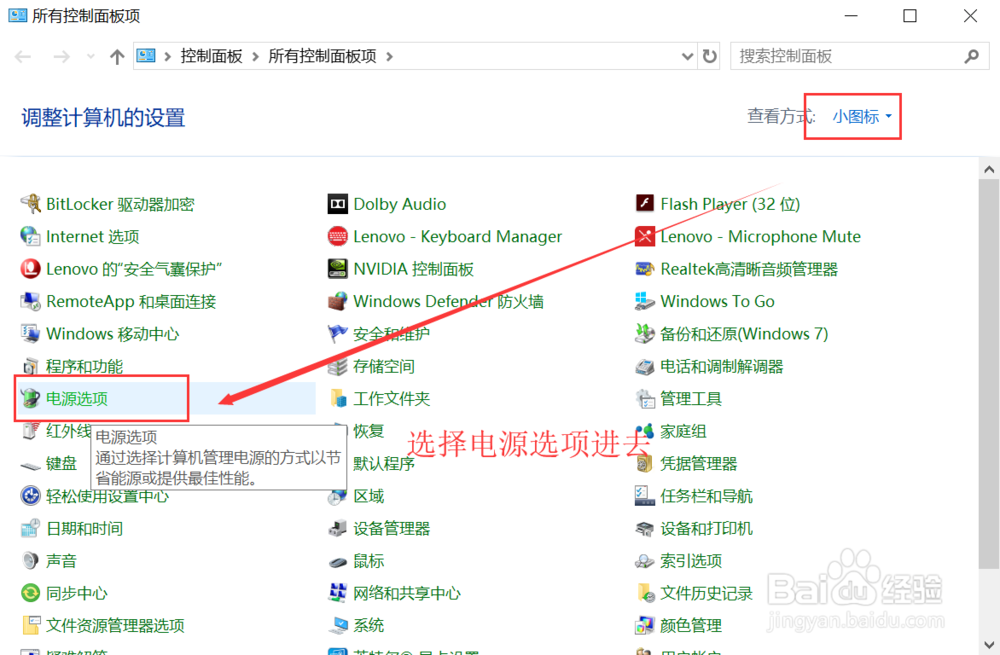Screen dimensions: 1000x655
Task: Click the Internet 选项 globe icon
Action: tap(31, 237)
